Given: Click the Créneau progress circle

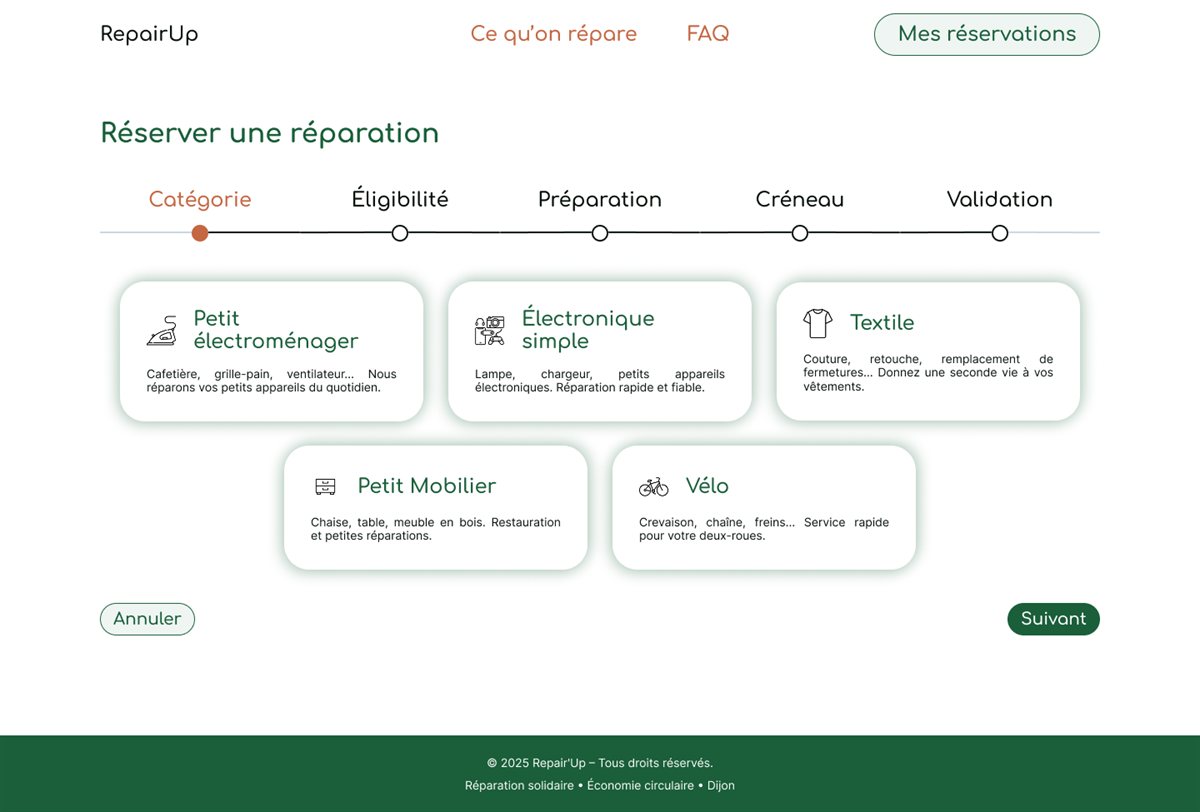Looking at the screenshot, I should pyautogui.click(x=800, y=233).
